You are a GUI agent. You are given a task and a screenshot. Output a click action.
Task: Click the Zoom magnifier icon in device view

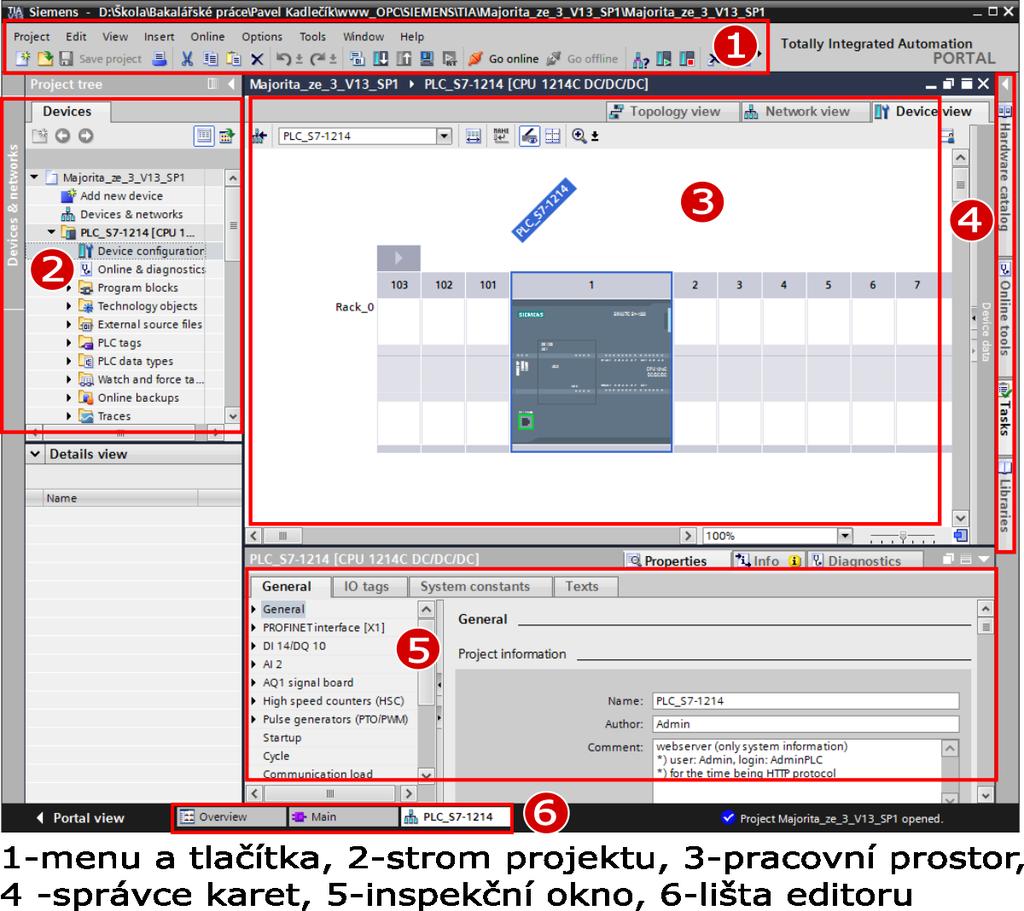[x=579, y=135]
